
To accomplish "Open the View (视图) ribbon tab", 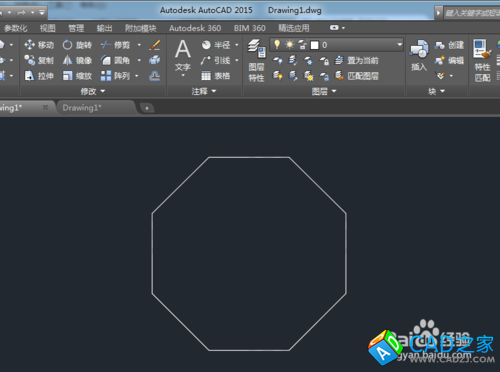I will click(x=48, y=28).
